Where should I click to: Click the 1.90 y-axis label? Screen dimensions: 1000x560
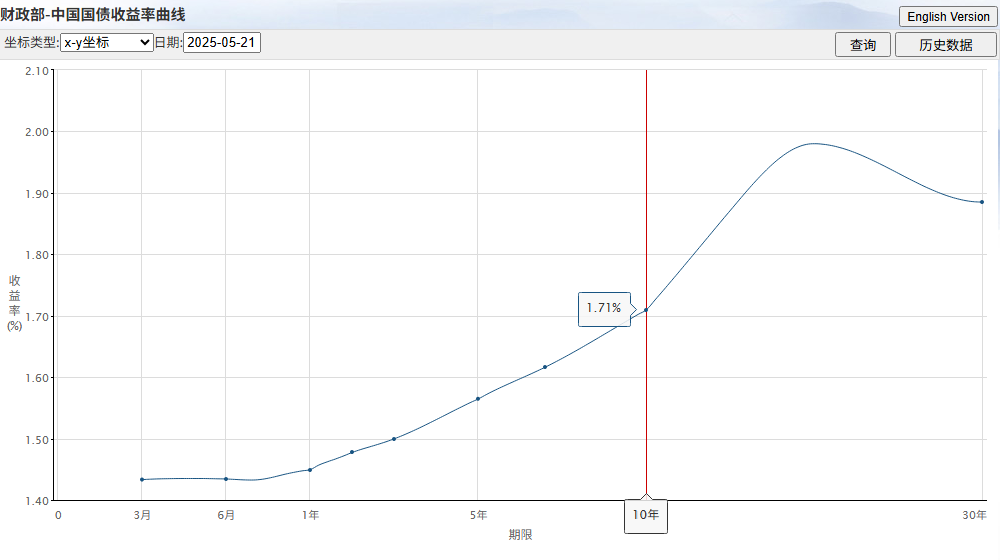(37, 194)
